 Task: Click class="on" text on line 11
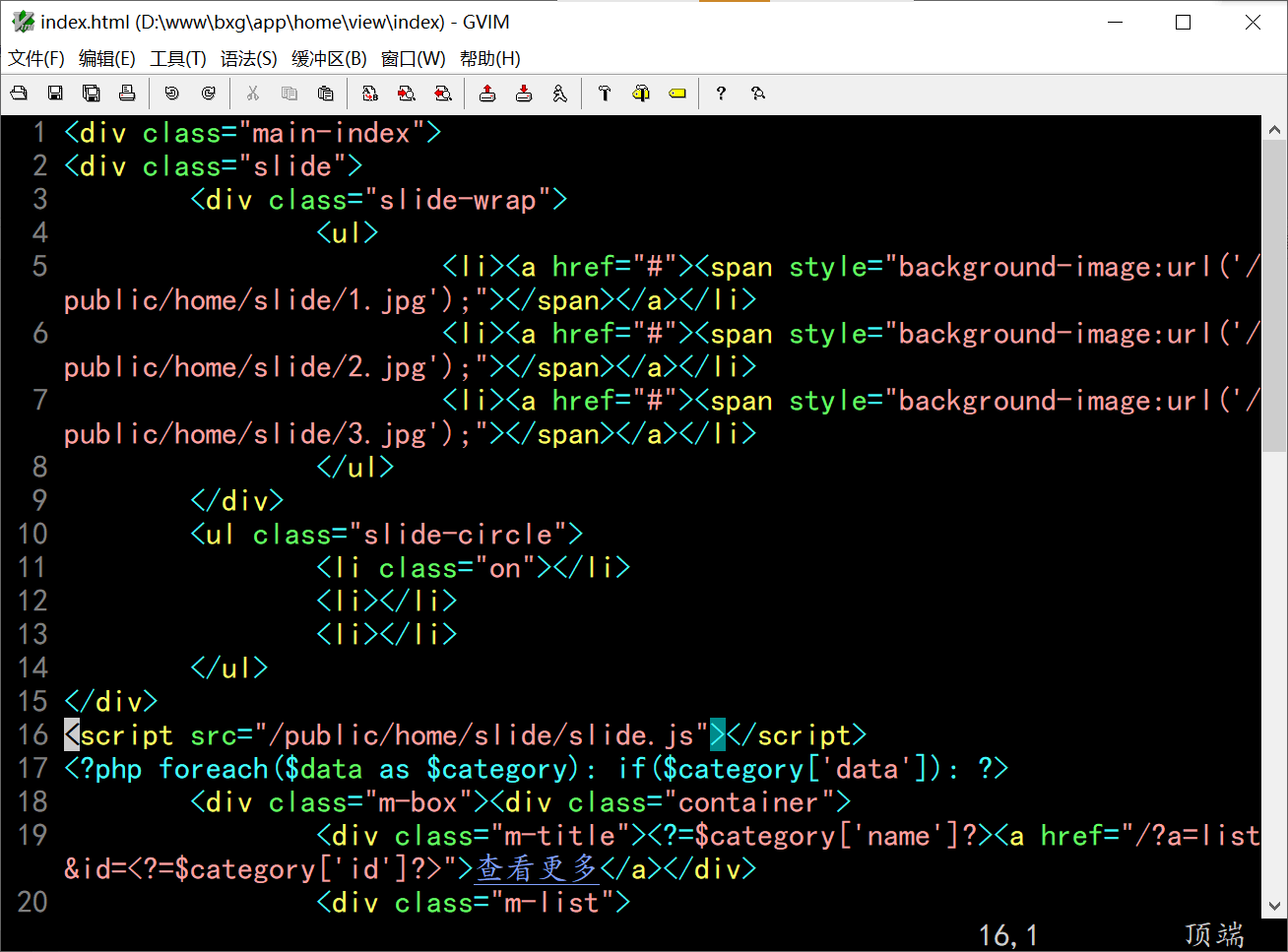[x=458, y=568]
